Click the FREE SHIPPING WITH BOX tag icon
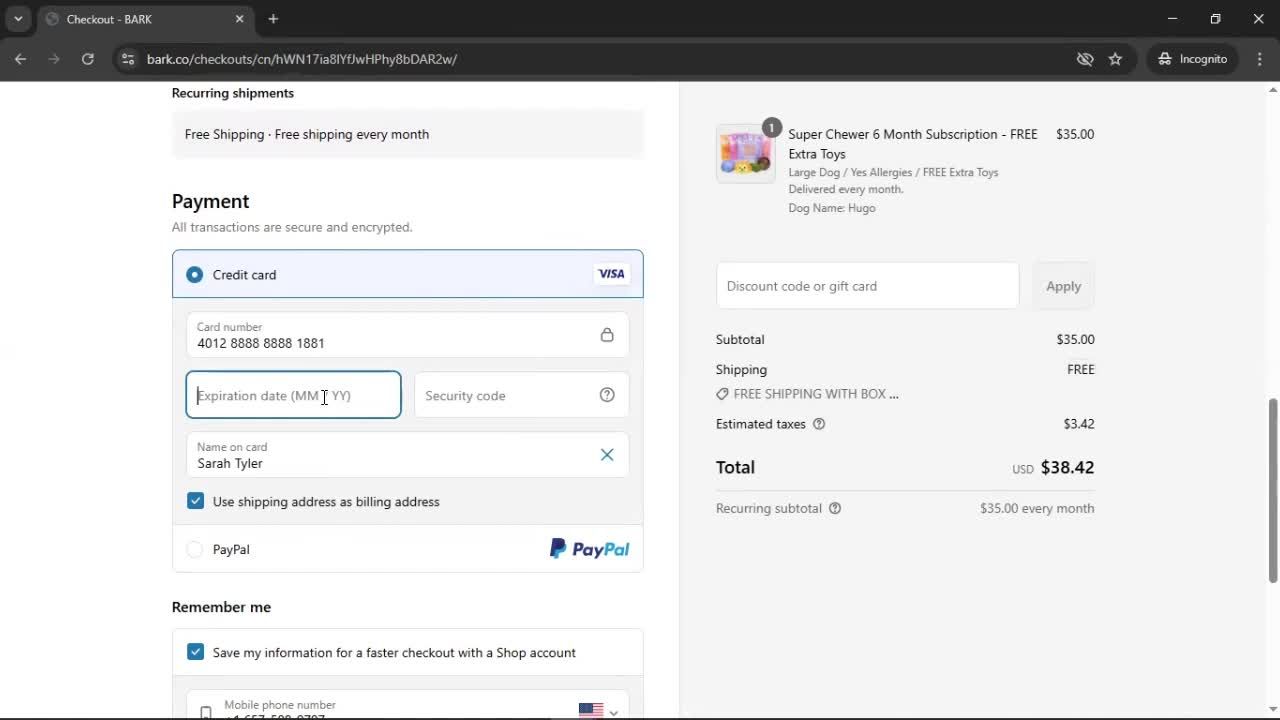Image resolution: width=1280 pixels, height=720 pixels. pyautogui.click(x=722, y=394)
